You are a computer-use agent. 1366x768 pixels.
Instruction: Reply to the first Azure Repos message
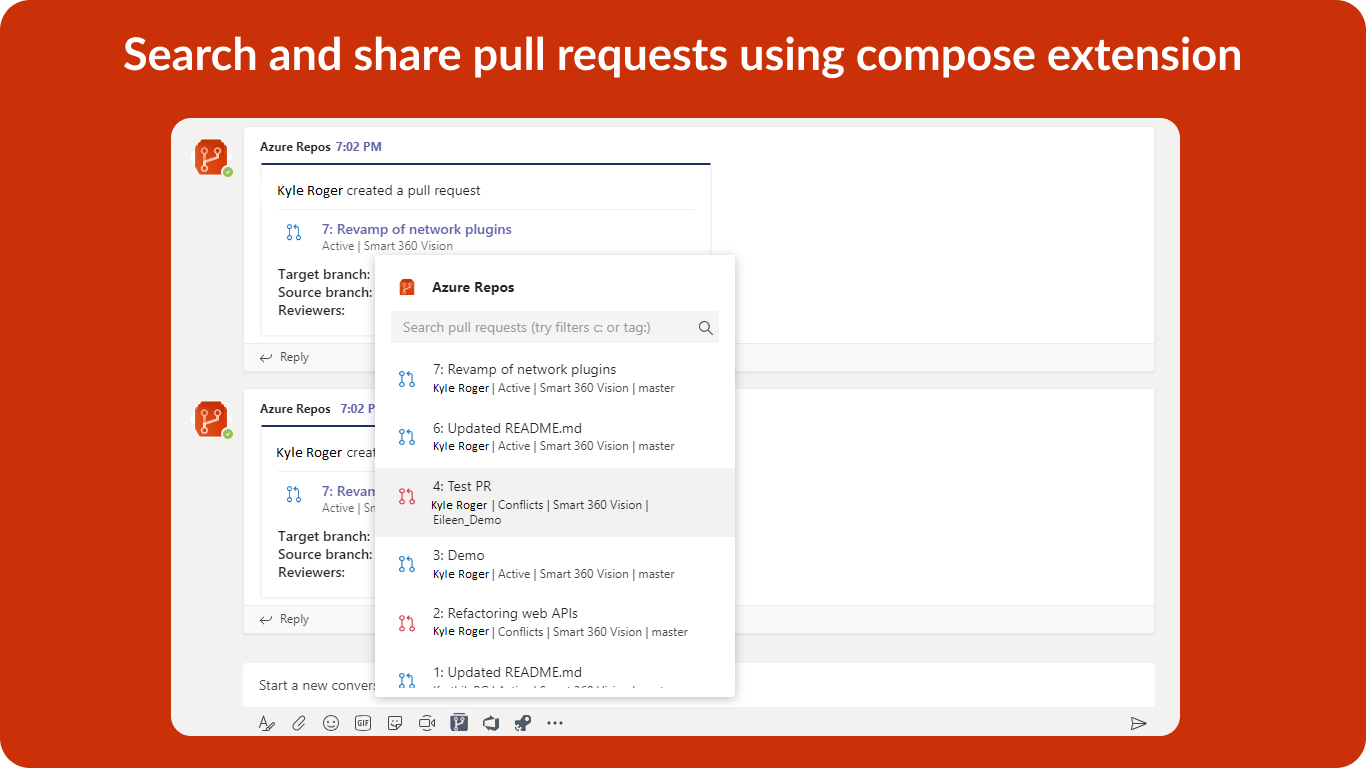[x=284, y=357]
